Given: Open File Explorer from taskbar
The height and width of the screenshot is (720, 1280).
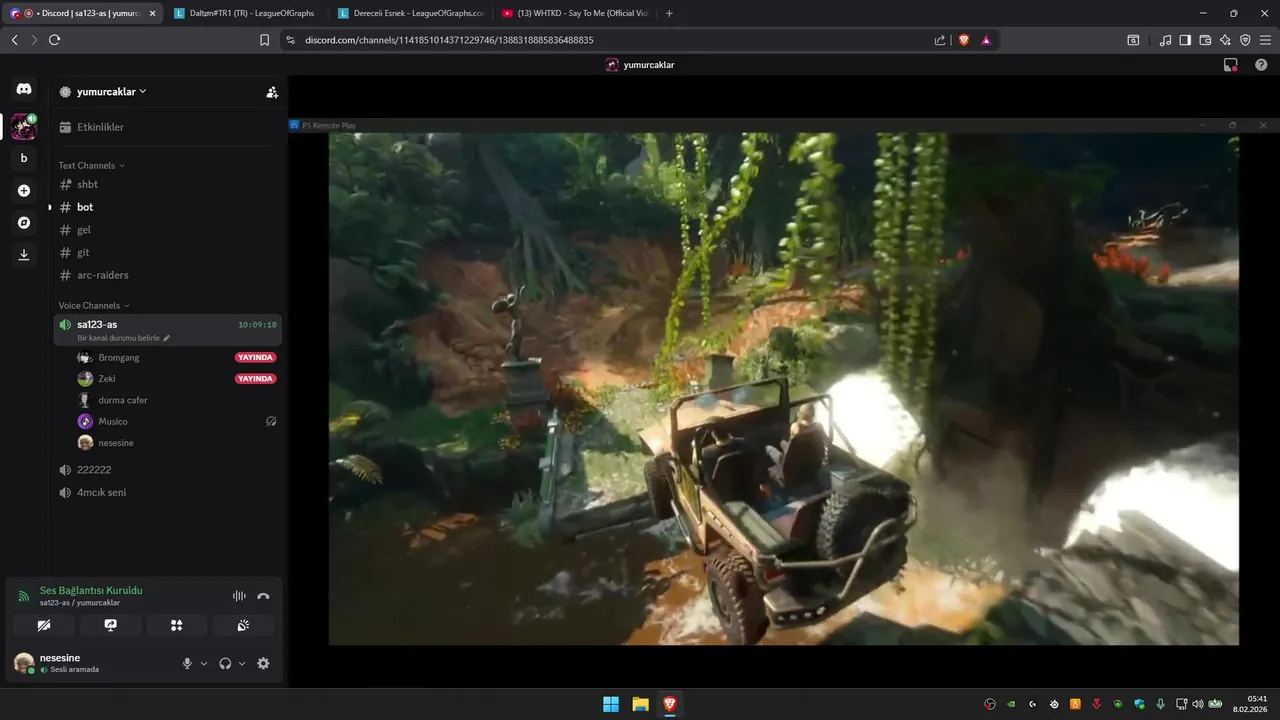Looking at the screenshot, I should [x=640, y=704].
